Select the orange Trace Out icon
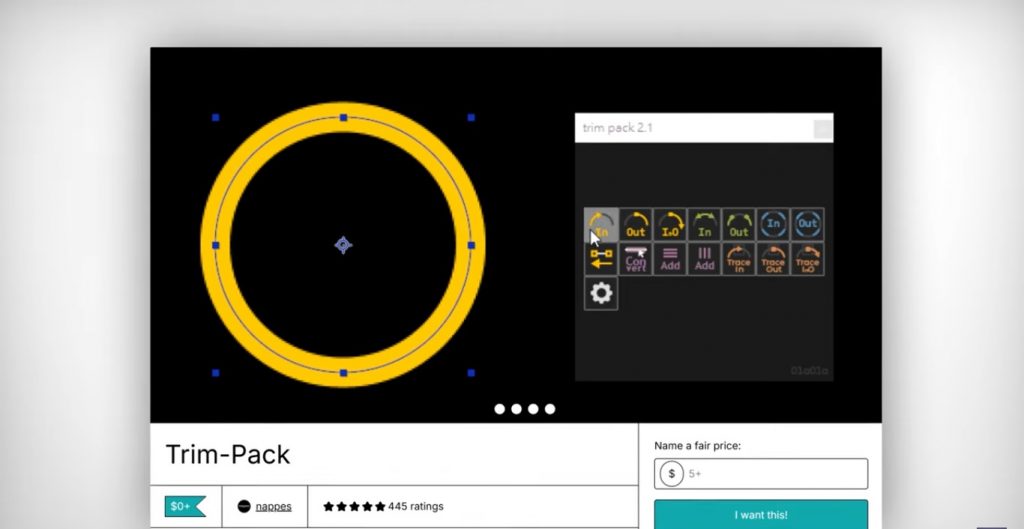Screen dimensions: 1024x529 (773, 259)
